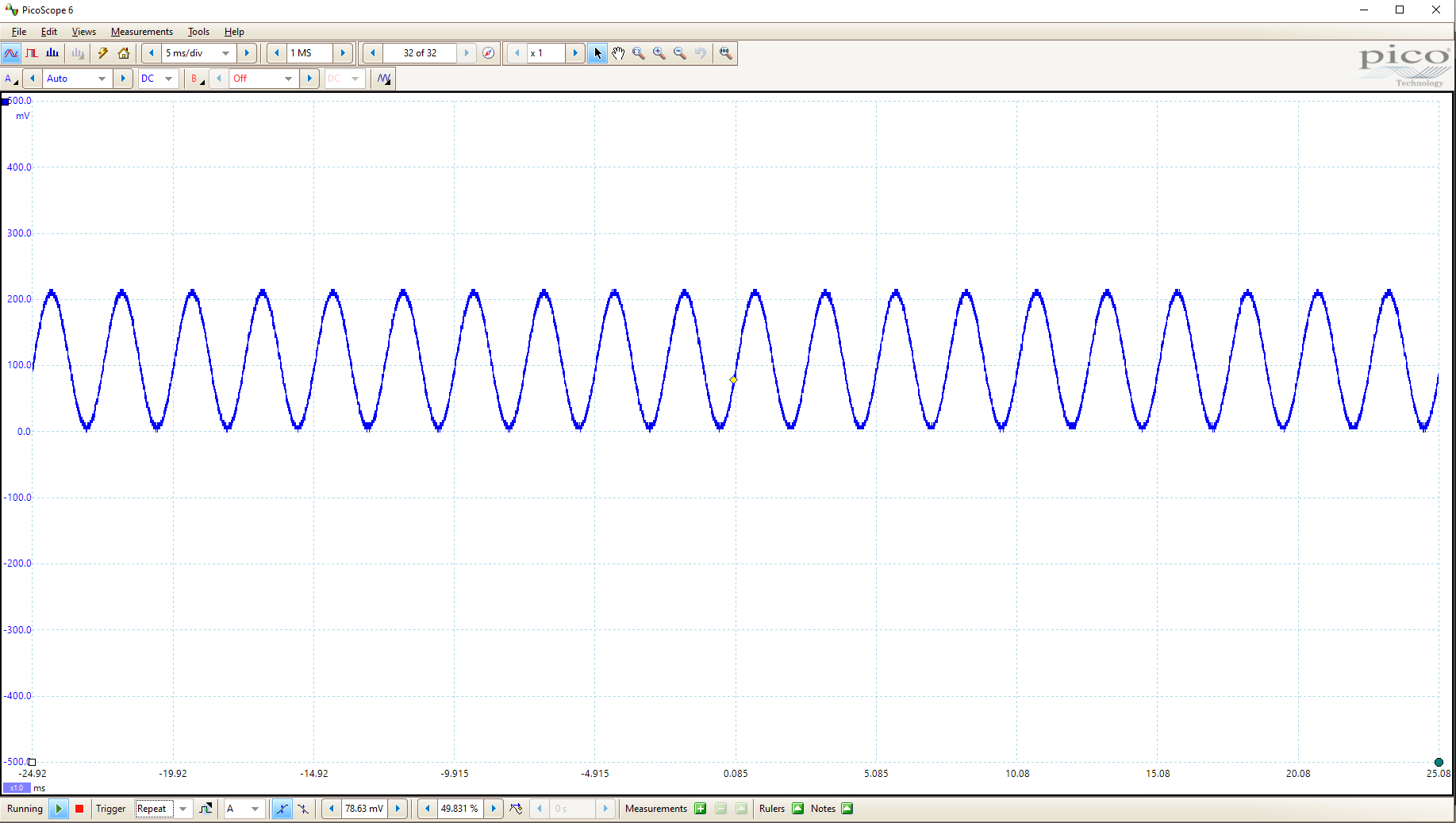Open the Auto setup lightning icon
This screenshot has width=1456, height=823.
point(102,53)
